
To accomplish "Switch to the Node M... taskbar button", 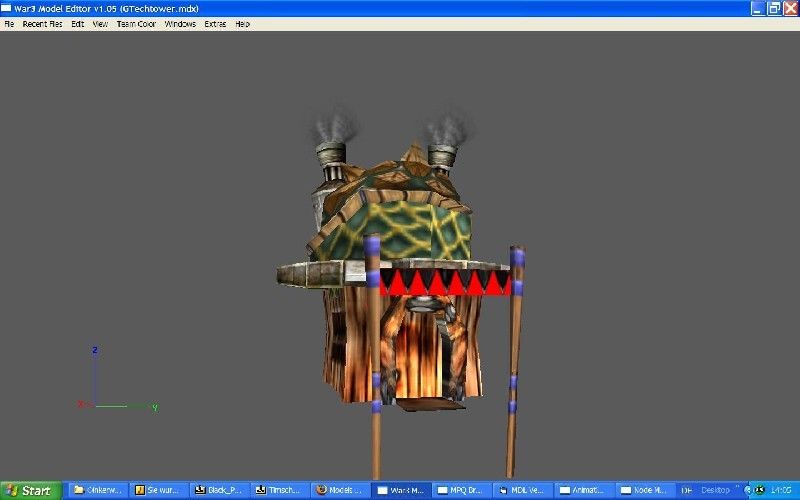I will [x=644, y=490].
